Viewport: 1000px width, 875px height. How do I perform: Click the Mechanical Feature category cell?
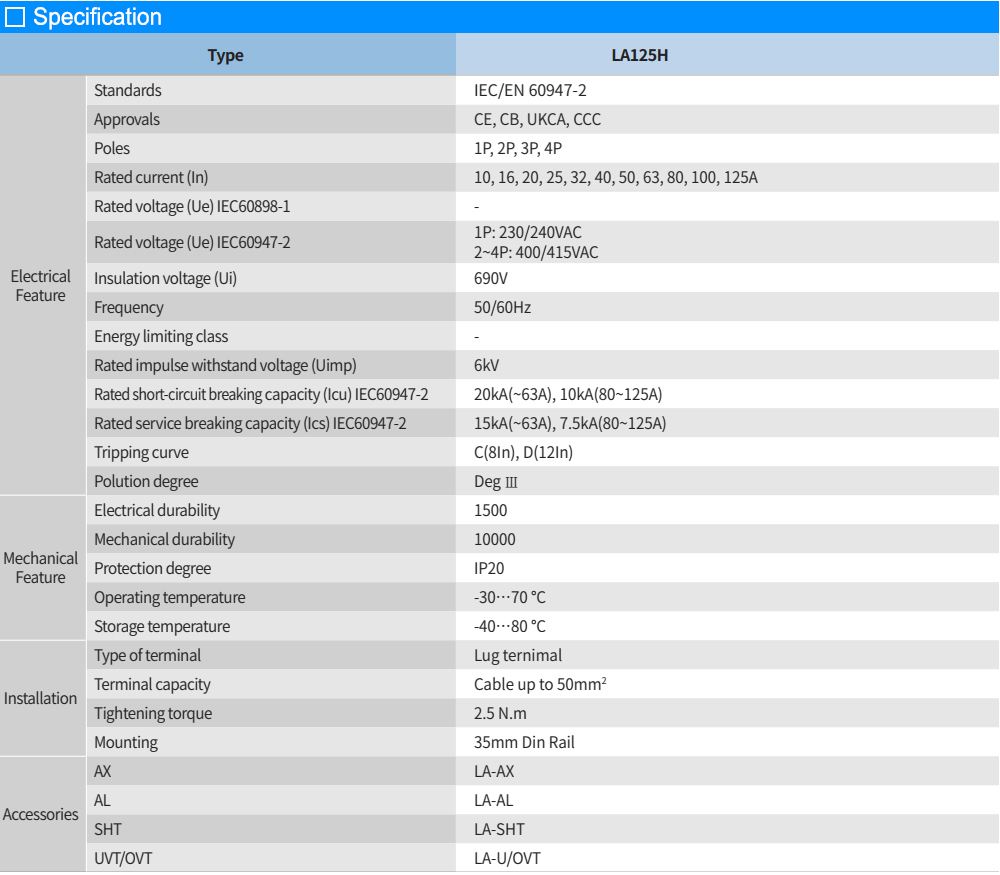tap(40, 567)
